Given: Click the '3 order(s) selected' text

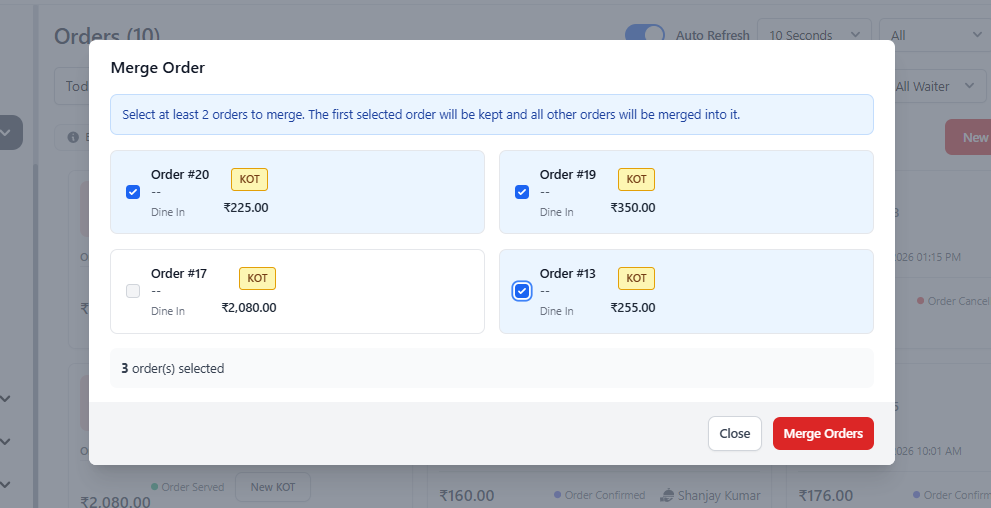Looking at the screenshot, I should point(173,368).
